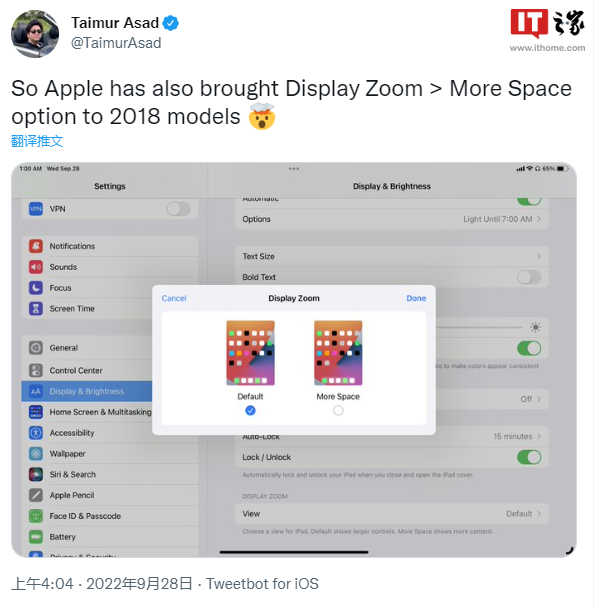Tap the Sounds speaker icon
594x608 pixels.
(x=36, y=267)
